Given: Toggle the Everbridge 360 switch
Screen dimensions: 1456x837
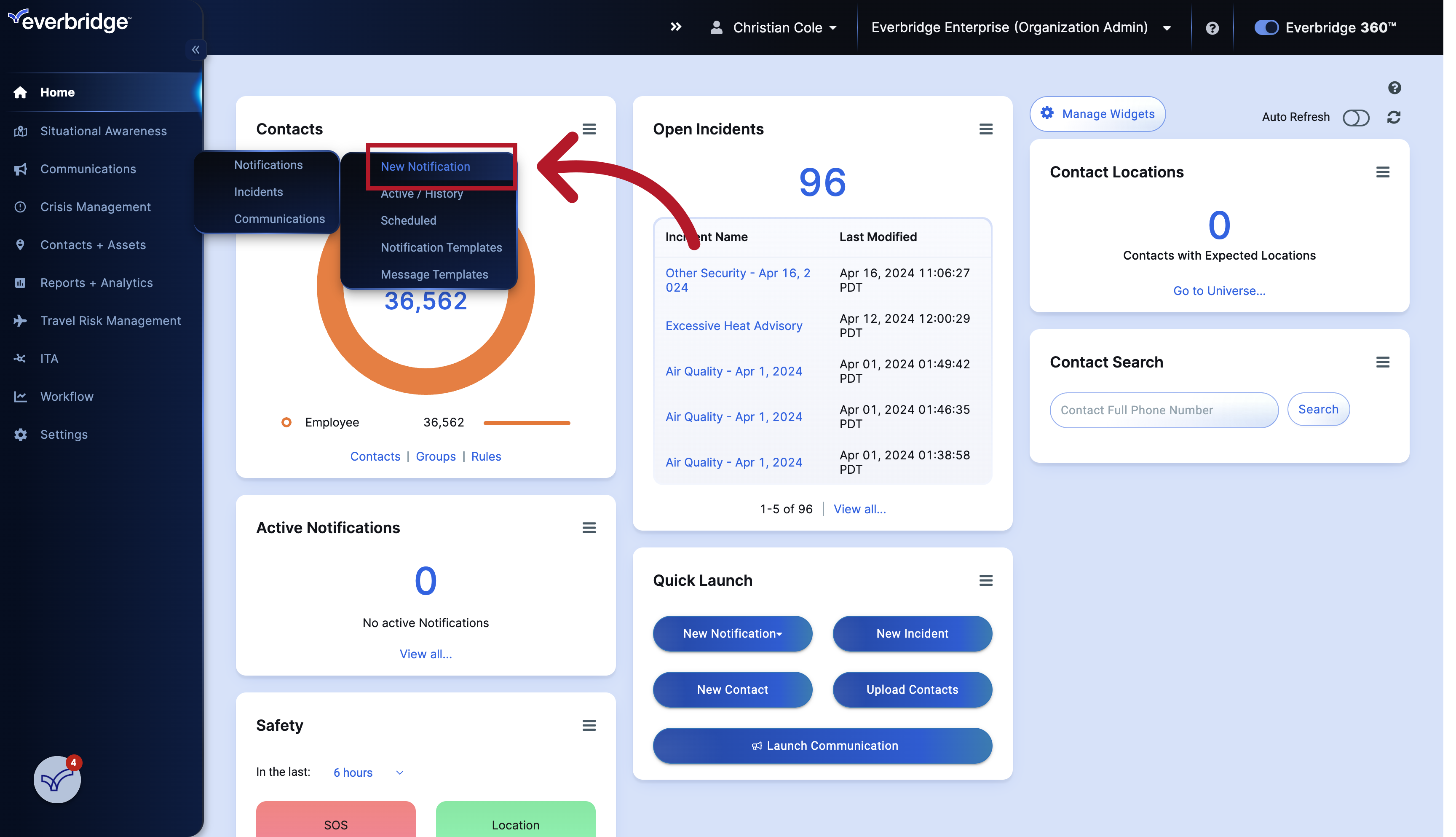Looking at the screenshot, I should click(x=1266, y=27).
